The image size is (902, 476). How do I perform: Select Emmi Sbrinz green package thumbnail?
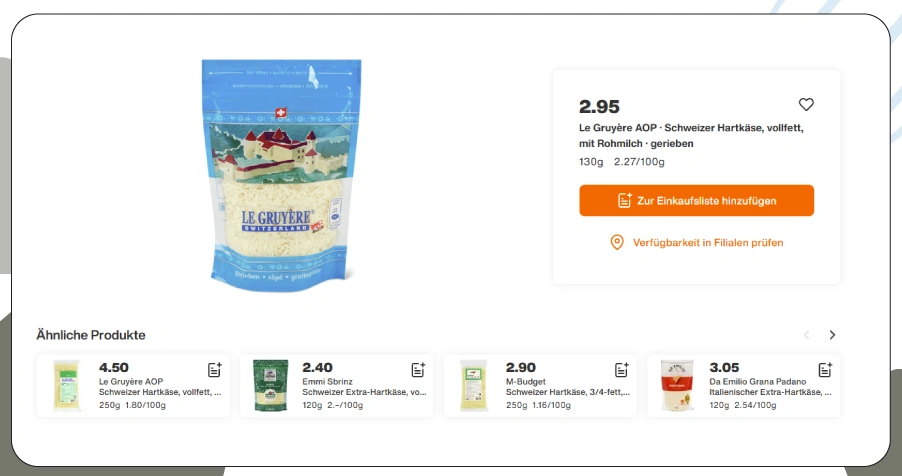pyautogui.click(x=270, y=385)
